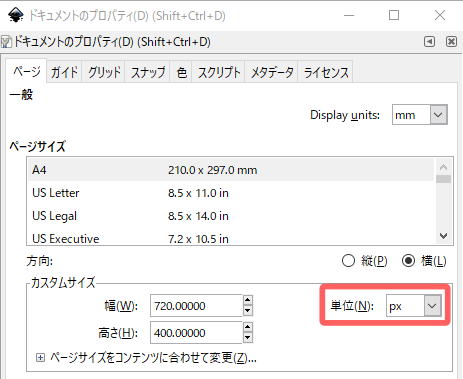This screenshot has width=463, height=379.
Task: Select portrait 縦(P) orientation
Action: 365,261
